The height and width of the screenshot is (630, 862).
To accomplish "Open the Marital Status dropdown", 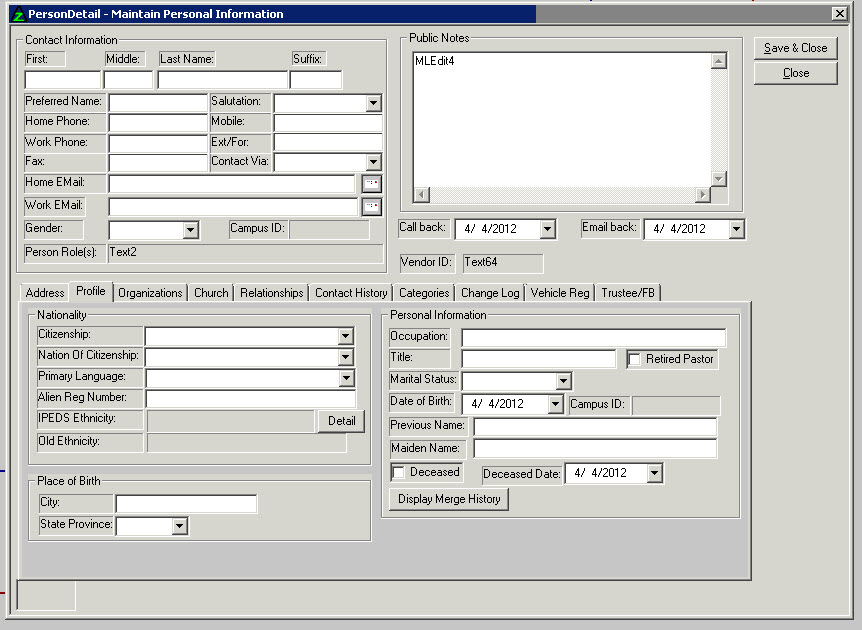I will [x=563, y=381].
